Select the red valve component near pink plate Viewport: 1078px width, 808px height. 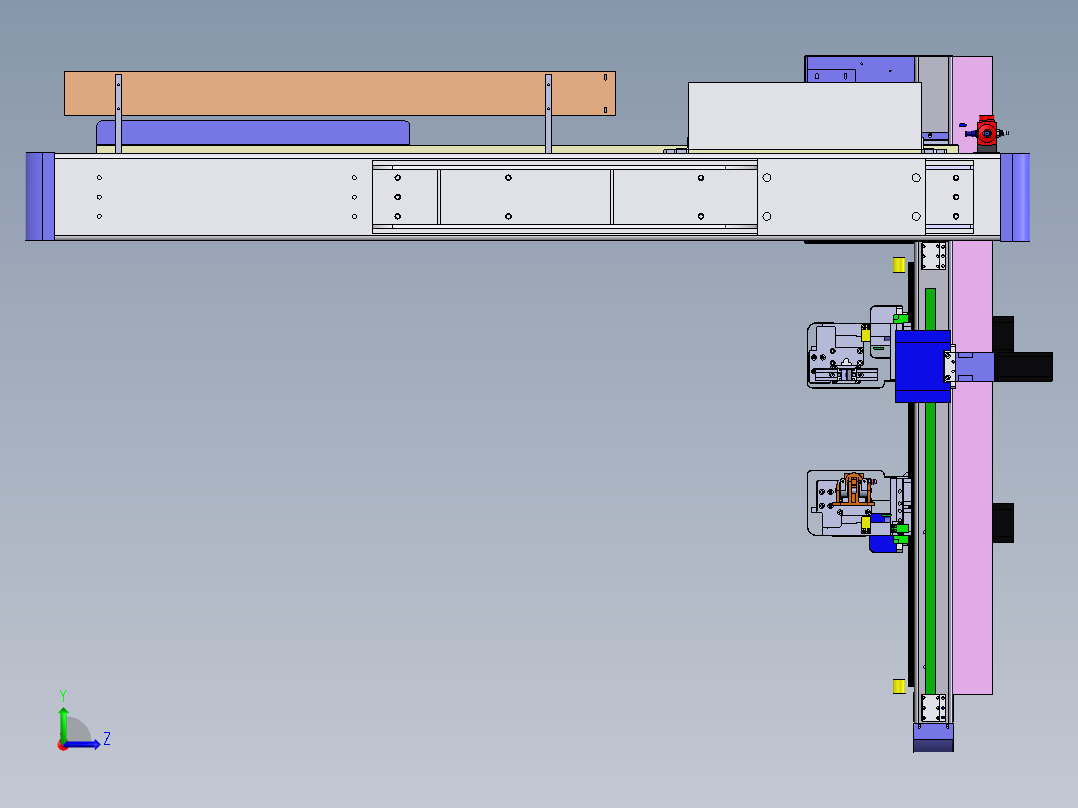point(987,130)
